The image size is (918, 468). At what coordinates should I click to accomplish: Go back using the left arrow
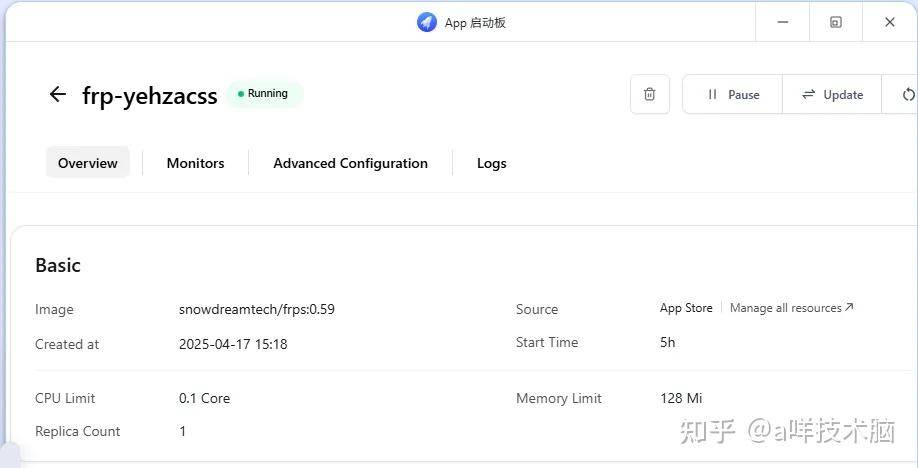pyautogui.click(x=57, y=94)
